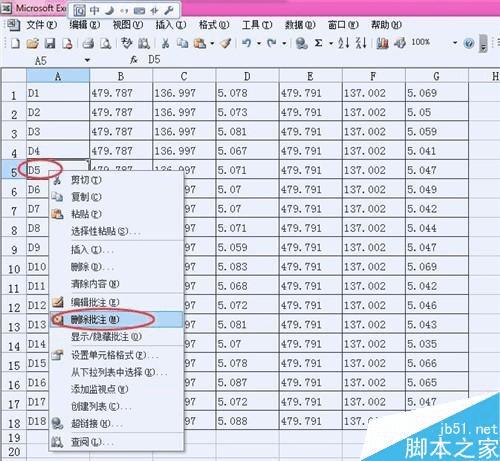Open the 编辑 menu

(85, 25)
